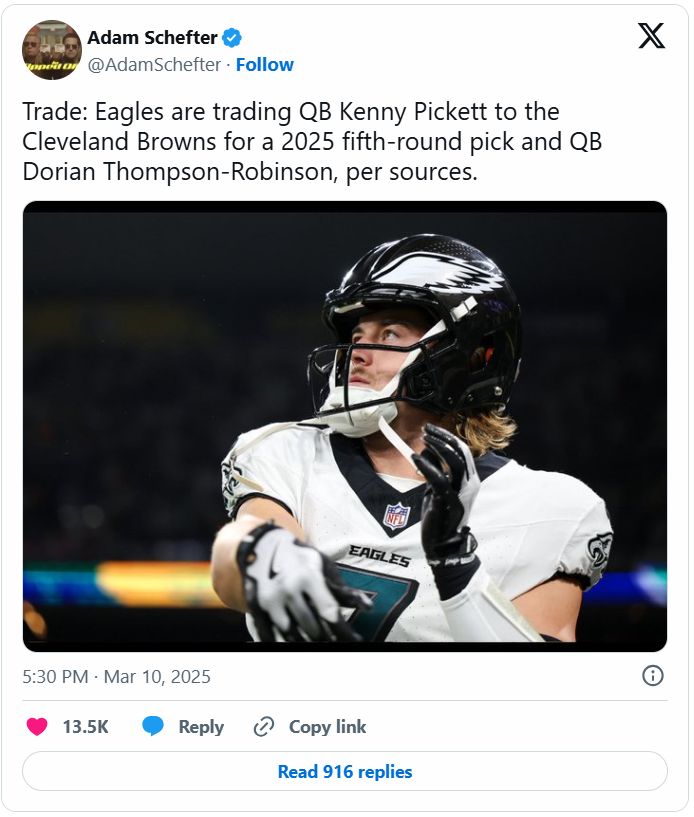Image resolution: width=694 pixels, height=817 pixels.
Task: Click the 13.5K likes count
Action: pyautogui.click(x=85, y=727)
